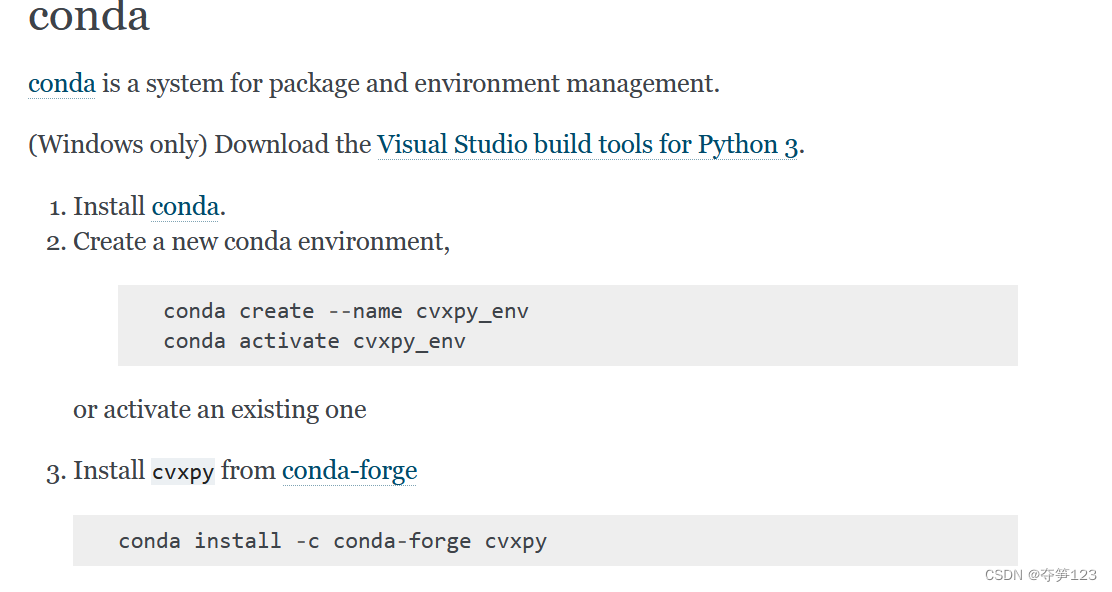Open Visual Studio build tools for Python 3 link
Screen dimensions: 1112x592
[x=587, y=145]
